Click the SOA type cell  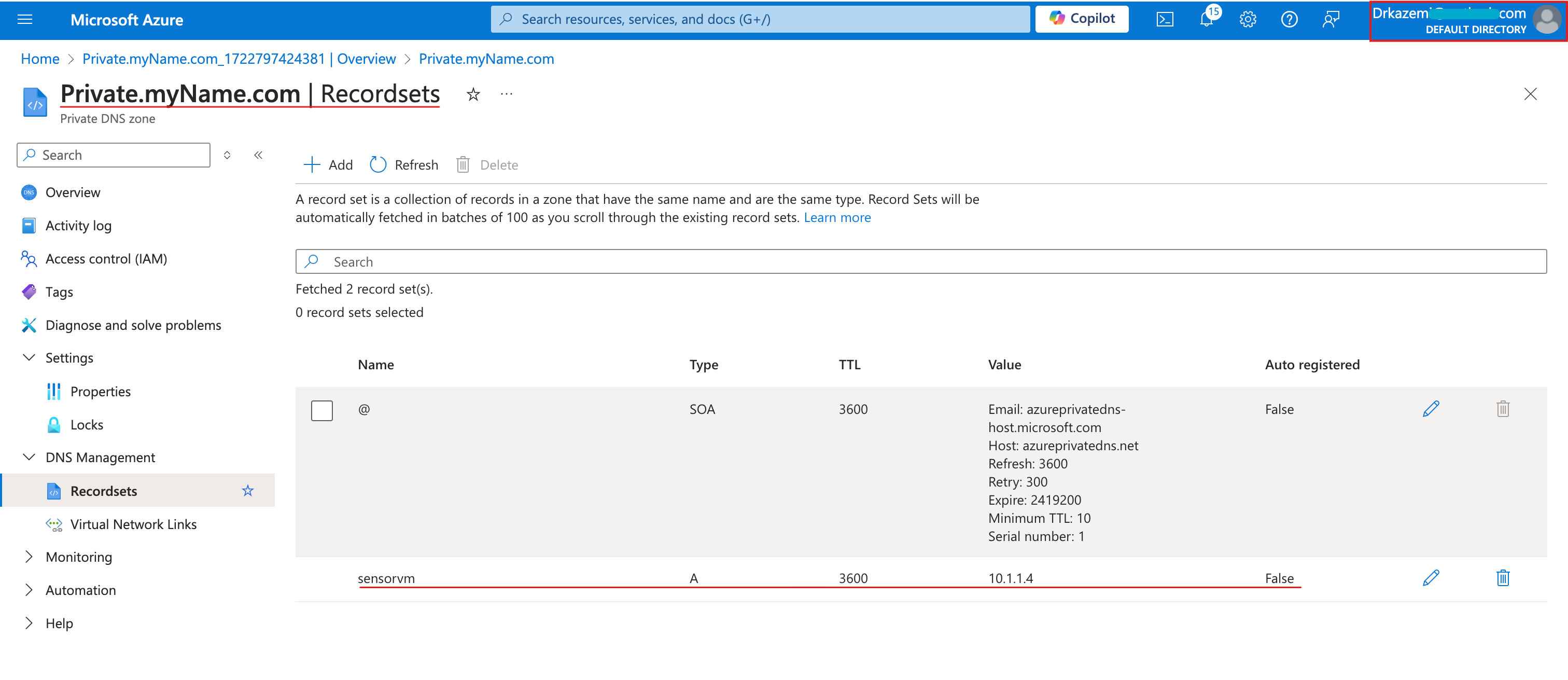pos(702,409)
